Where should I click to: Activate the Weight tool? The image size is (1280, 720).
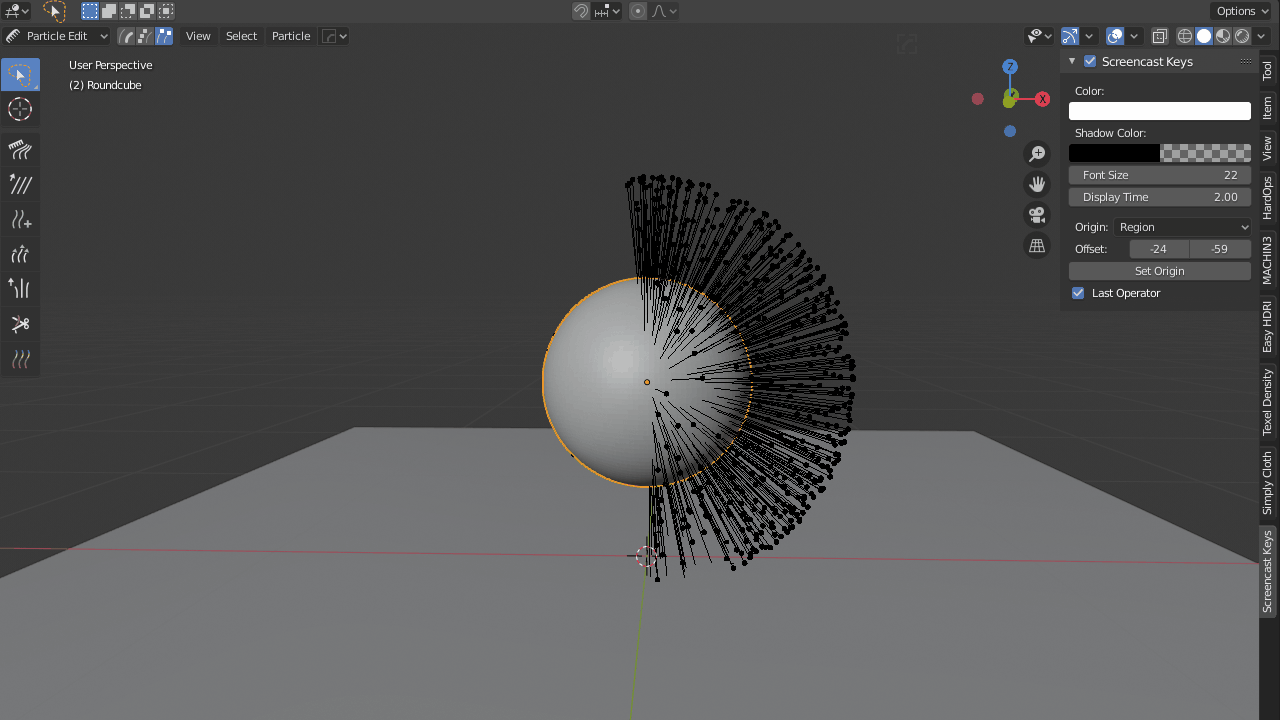tap(20, 358)
